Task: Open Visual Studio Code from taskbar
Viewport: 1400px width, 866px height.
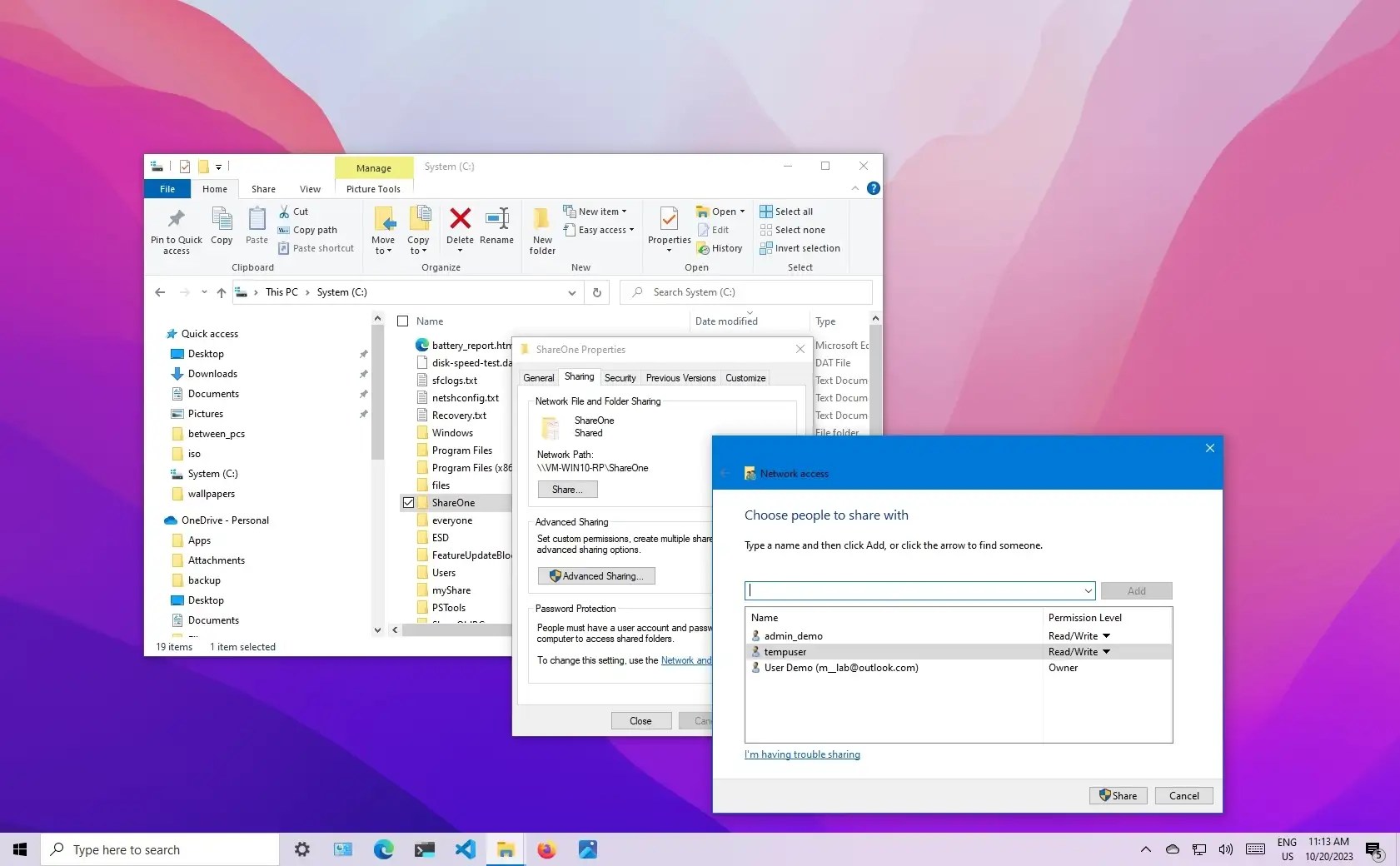Action: point(465,849)
